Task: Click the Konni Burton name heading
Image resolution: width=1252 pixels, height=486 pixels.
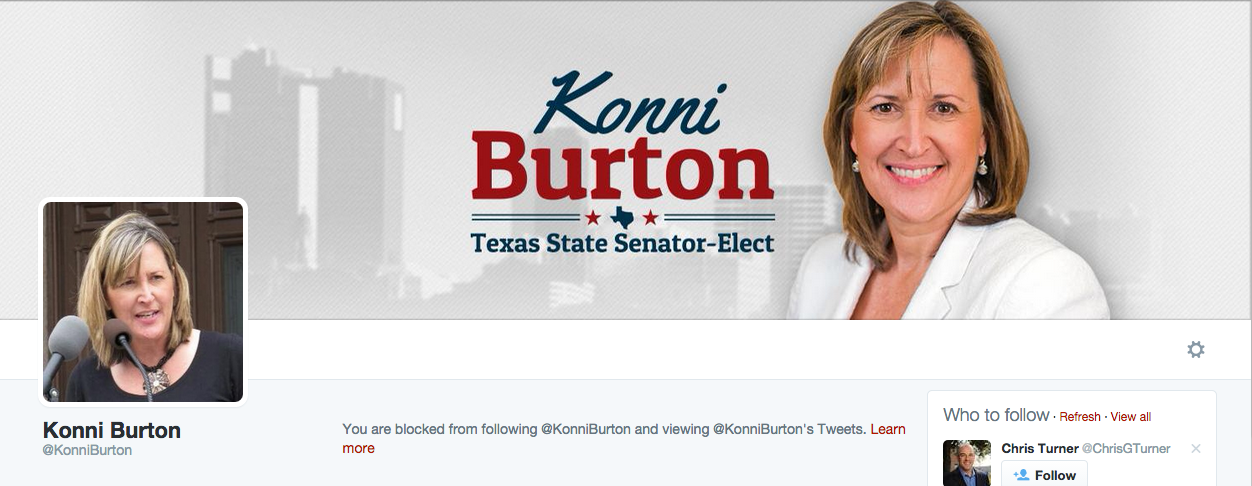Action: click(112, 431)
